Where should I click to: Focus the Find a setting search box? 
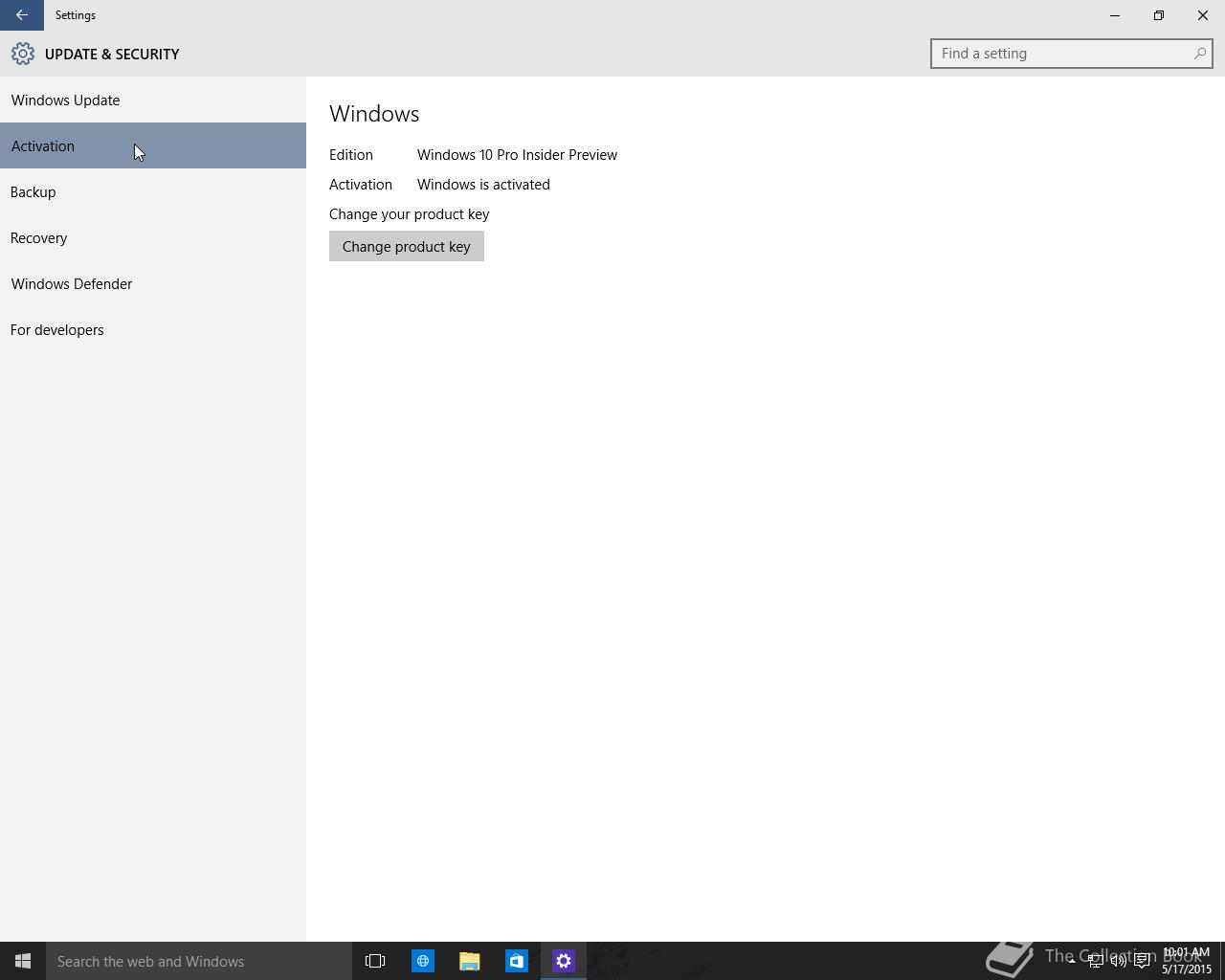(1072, 54)
